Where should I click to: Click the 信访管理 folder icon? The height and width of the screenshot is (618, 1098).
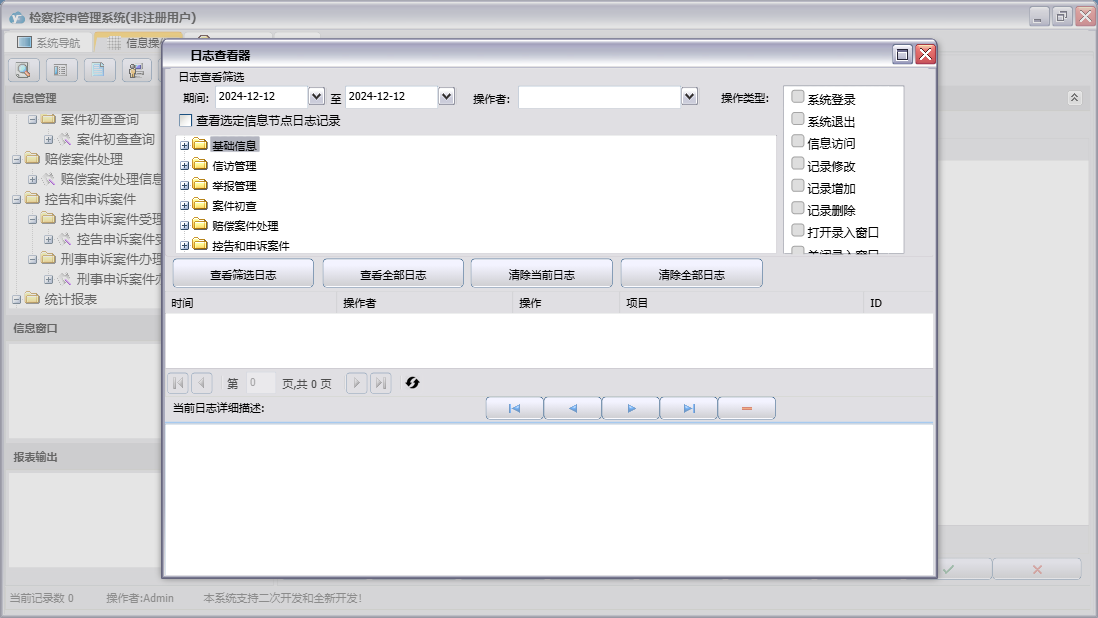point(200,165)
